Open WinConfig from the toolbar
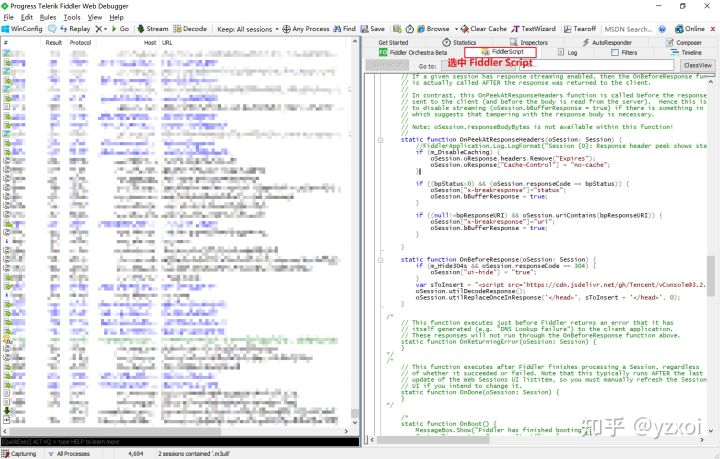 tap(22, 28)
